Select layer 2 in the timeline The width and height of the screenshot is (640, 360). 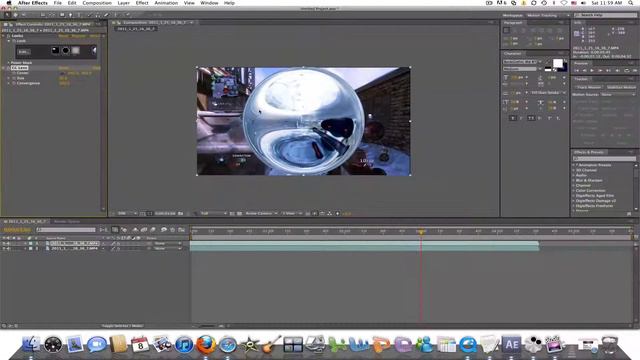(75, 248)
